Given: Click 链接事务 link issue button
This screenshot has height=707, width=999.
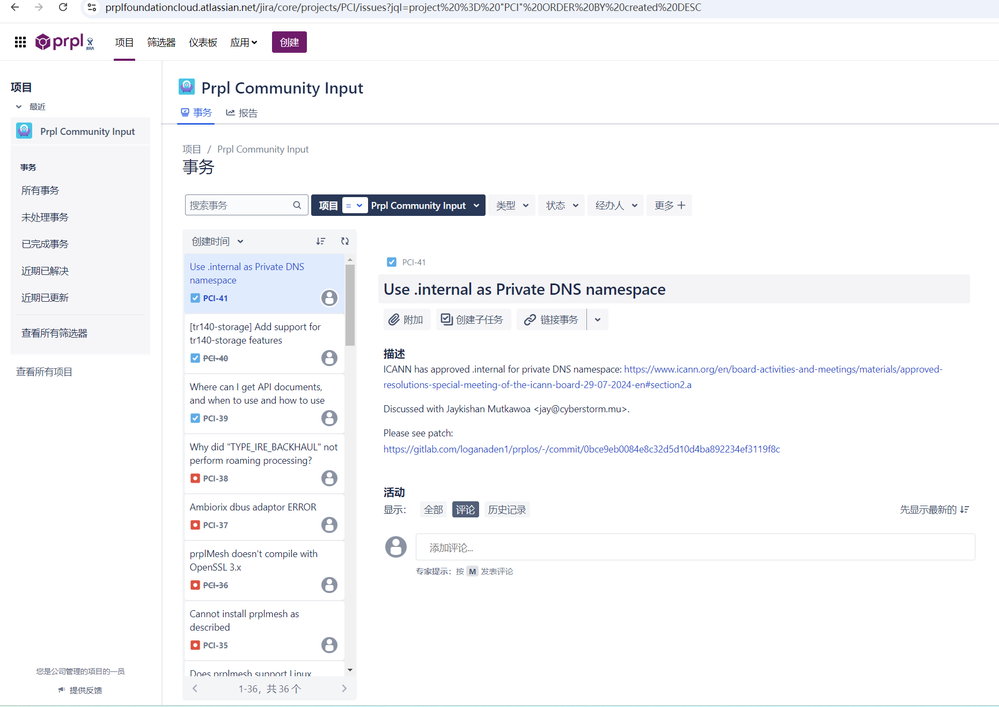Looking at the screenshot, I should (x=551, y=320).
